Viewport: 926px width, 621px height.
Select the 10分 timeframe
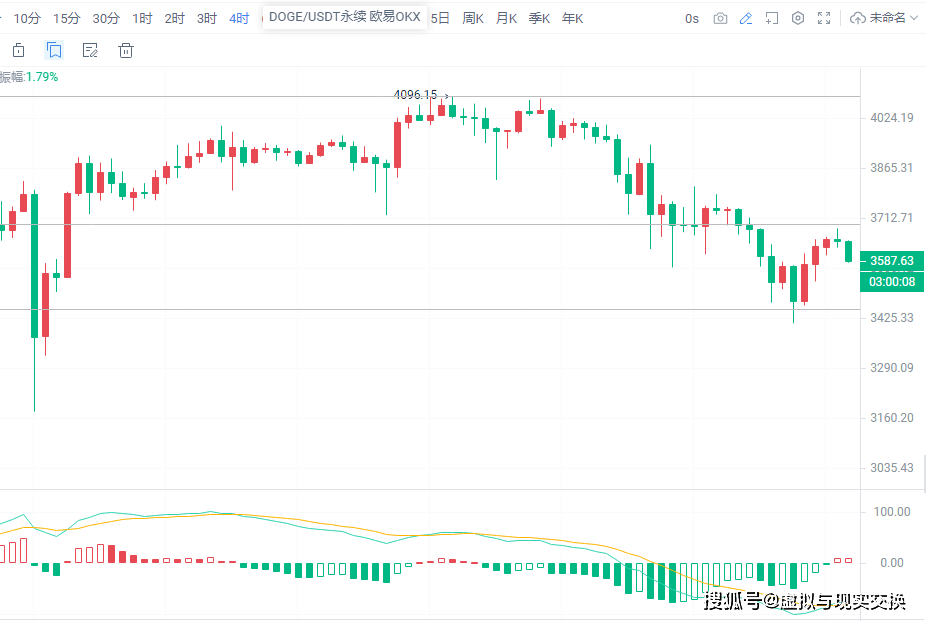point(27,18)
